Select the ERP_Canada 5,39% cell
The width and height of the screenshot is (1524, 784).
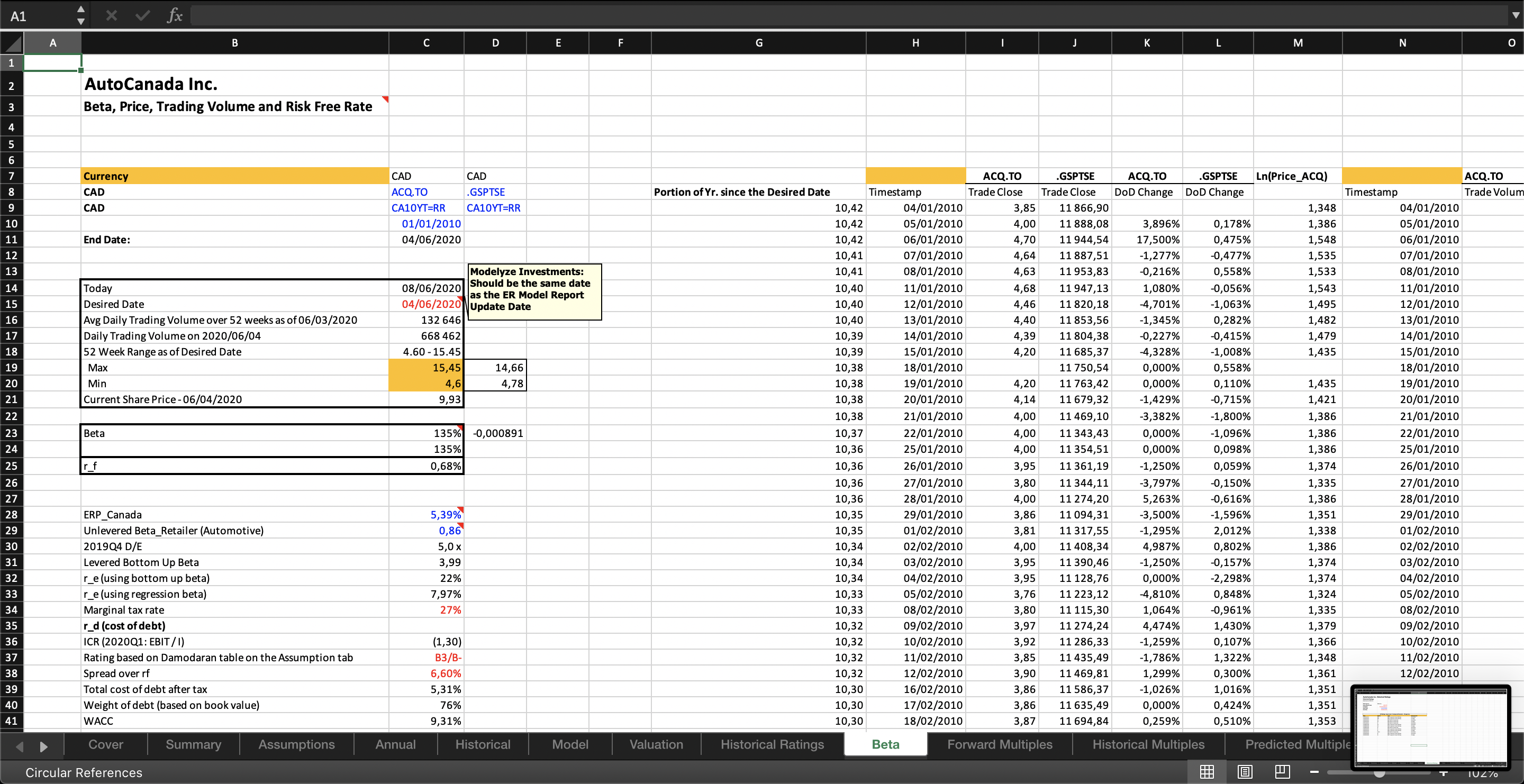pos(427,514)
